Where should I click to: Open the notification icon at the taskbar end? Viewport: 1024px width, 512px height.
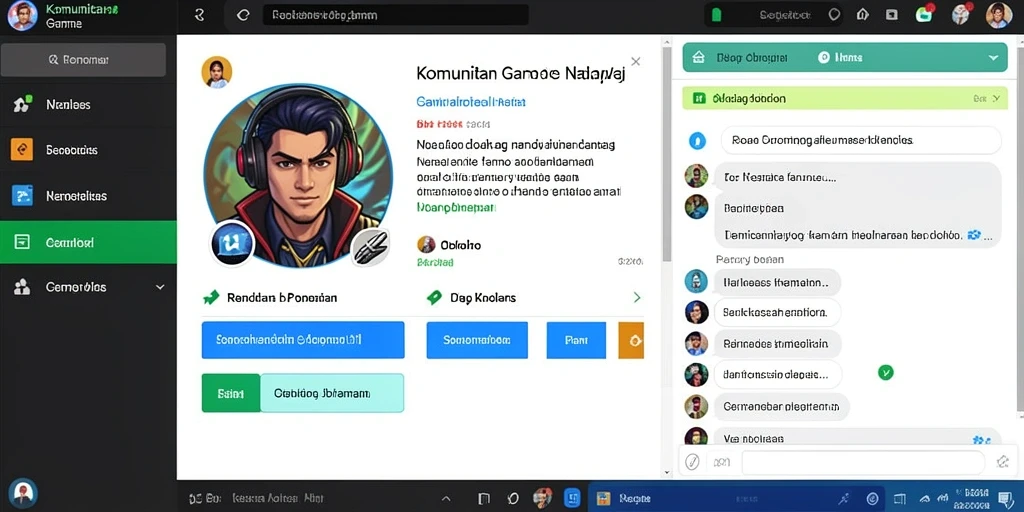[x=1007, y=499]
